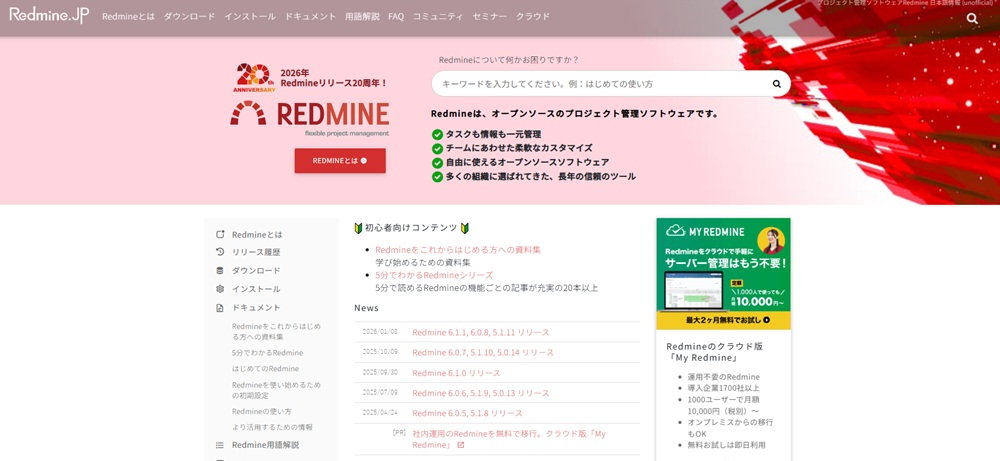Select ドキュメント in the left sidebar

pyautogui.click(x=256, y=307)
